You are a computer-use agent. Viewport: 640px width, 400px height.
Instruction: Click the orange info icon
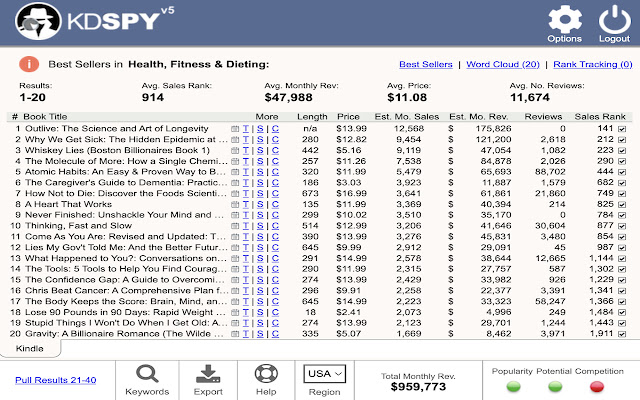29,64
